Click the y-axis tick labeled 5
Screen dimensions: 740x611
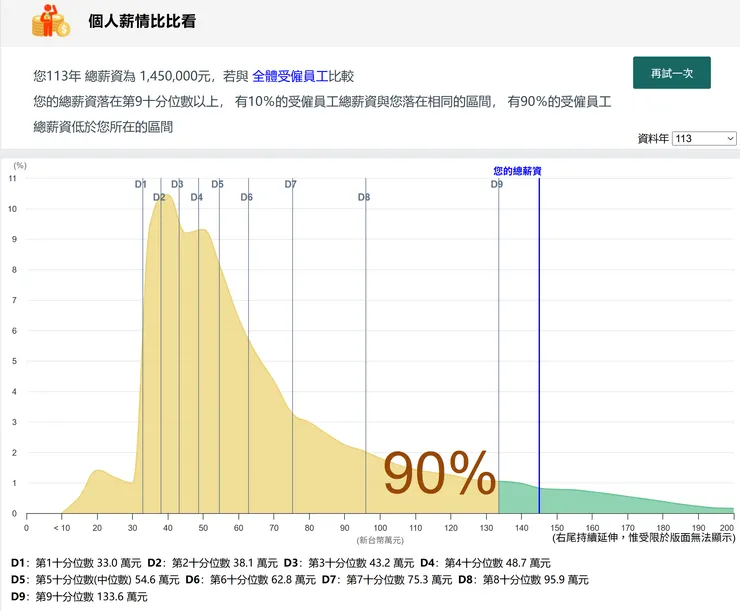coord(14,361)
